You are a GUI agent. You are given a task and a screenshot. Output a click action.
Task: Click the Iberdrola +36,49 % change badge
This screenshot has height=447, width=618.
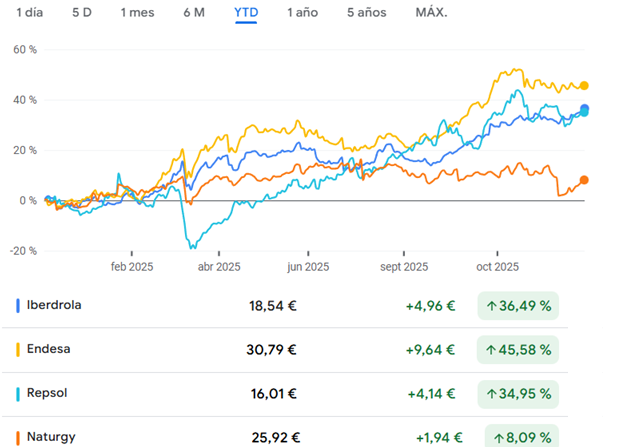[x=517, y=305]
